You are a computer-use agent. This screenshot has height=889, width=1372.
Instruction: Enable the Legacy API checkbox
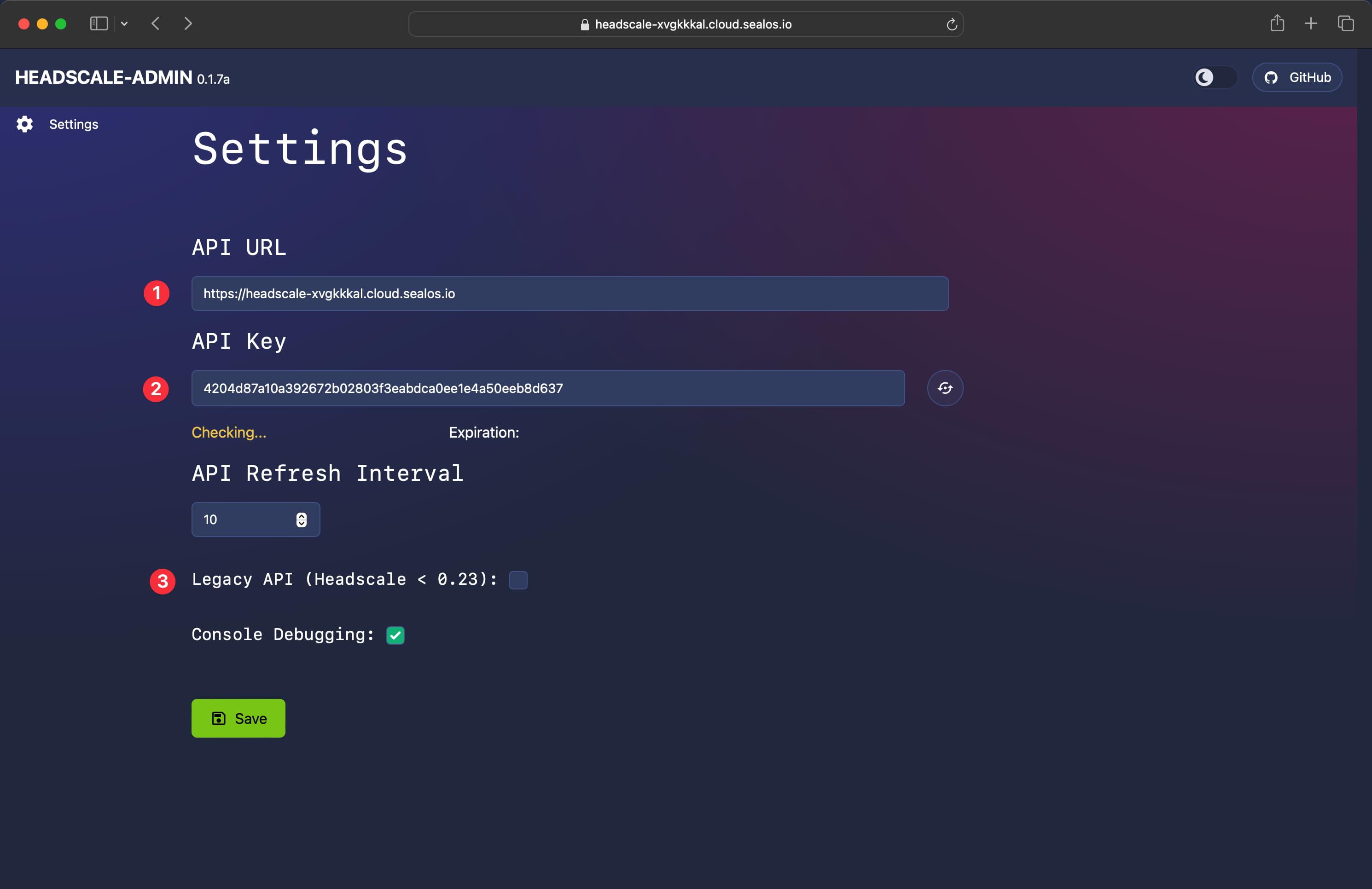point(517,580)
